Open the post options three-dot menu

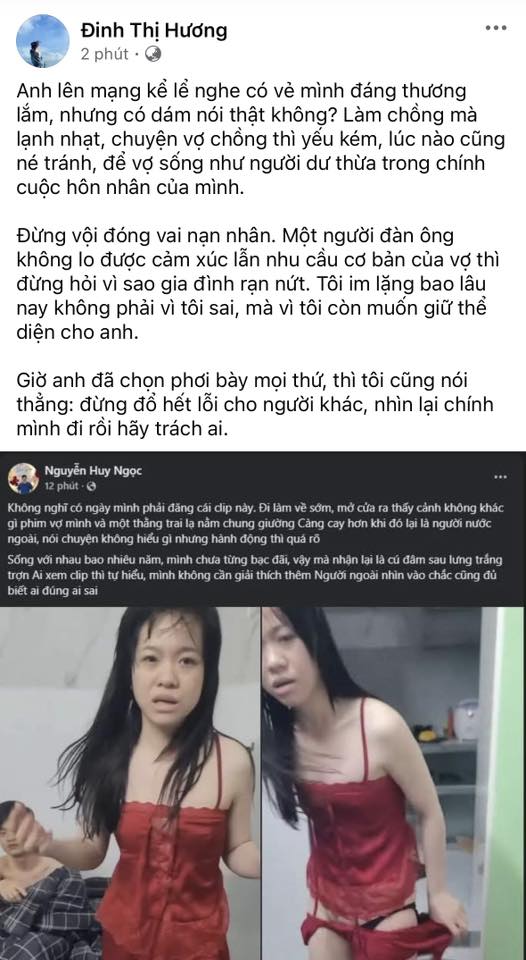tap(495, 28)
